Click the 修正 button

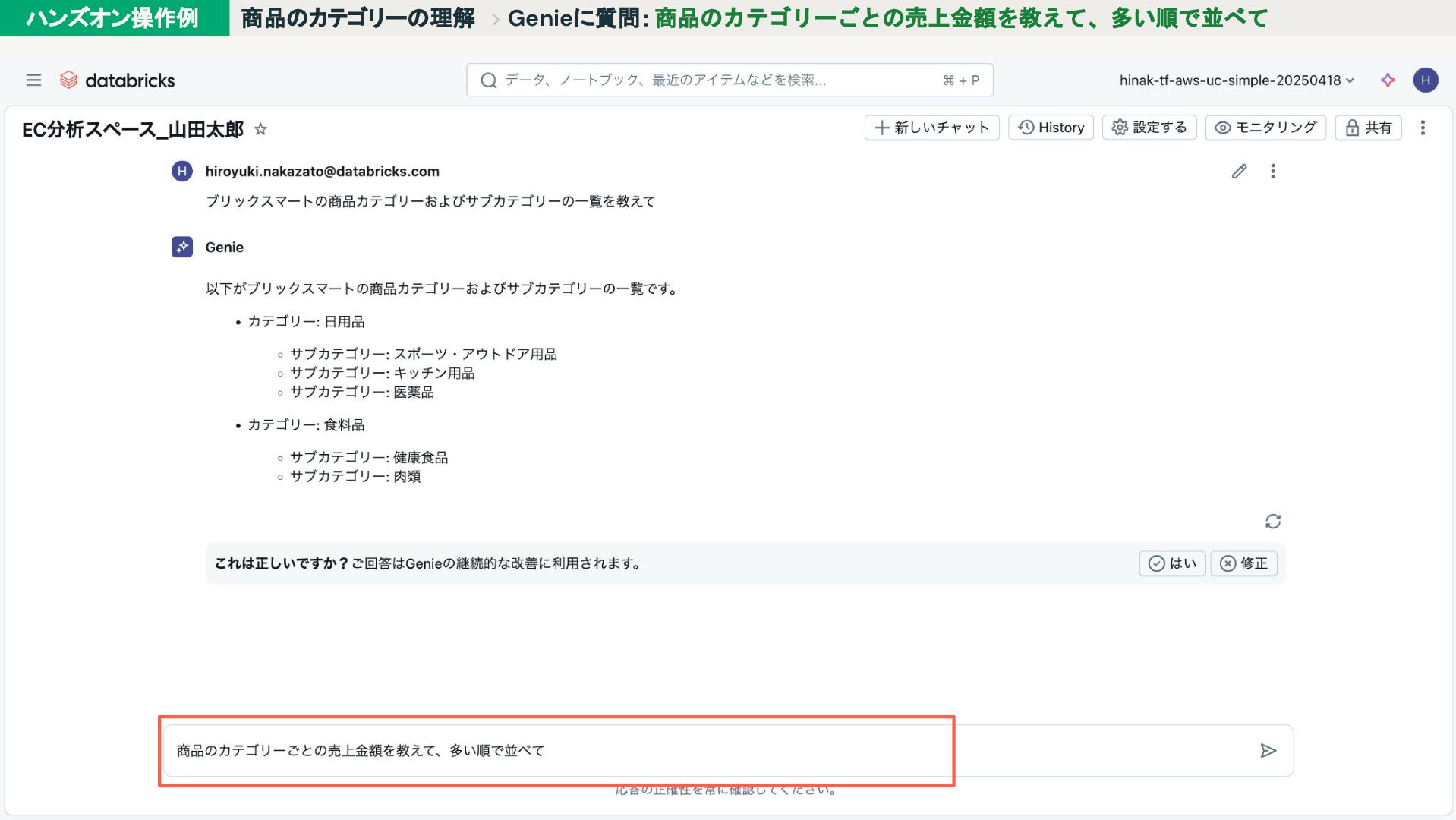point(1243,563)
